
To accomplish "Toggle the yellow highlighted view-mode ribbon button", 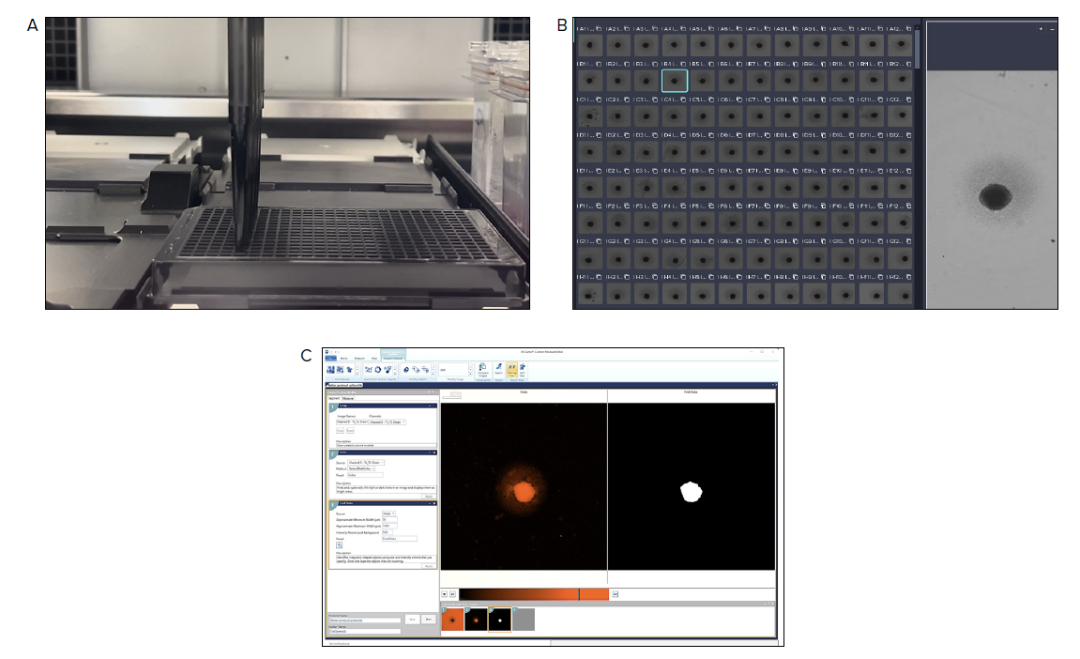I will [x=512, y=370].
